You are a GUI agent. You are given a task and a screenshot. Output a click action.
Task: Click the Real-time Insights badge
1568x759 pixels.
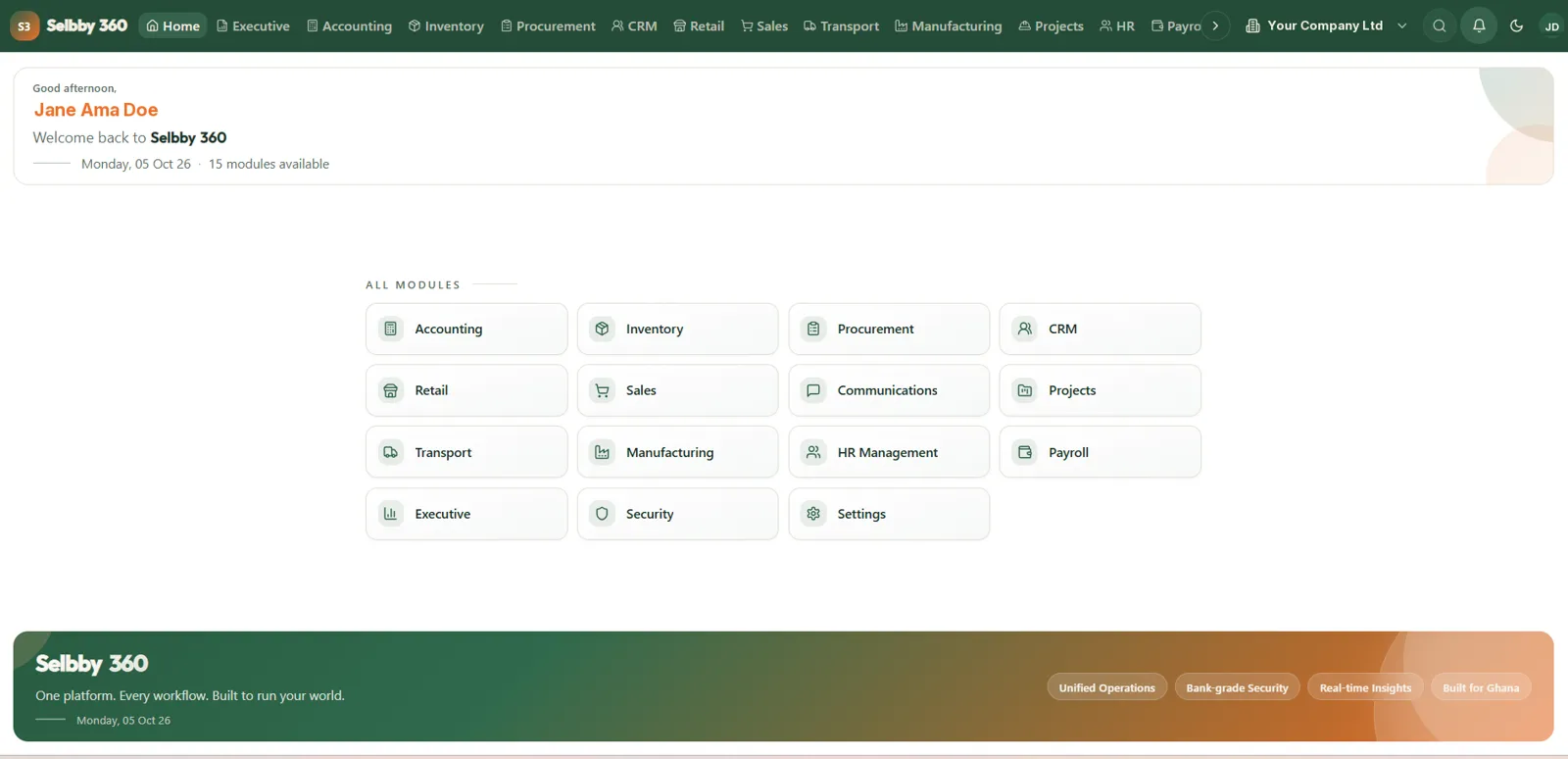click(x=1365, y=687)
